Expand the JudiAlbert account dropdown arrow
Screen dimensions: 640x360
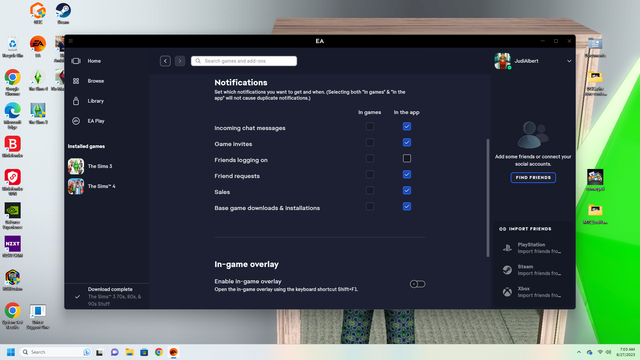[569, 61]
